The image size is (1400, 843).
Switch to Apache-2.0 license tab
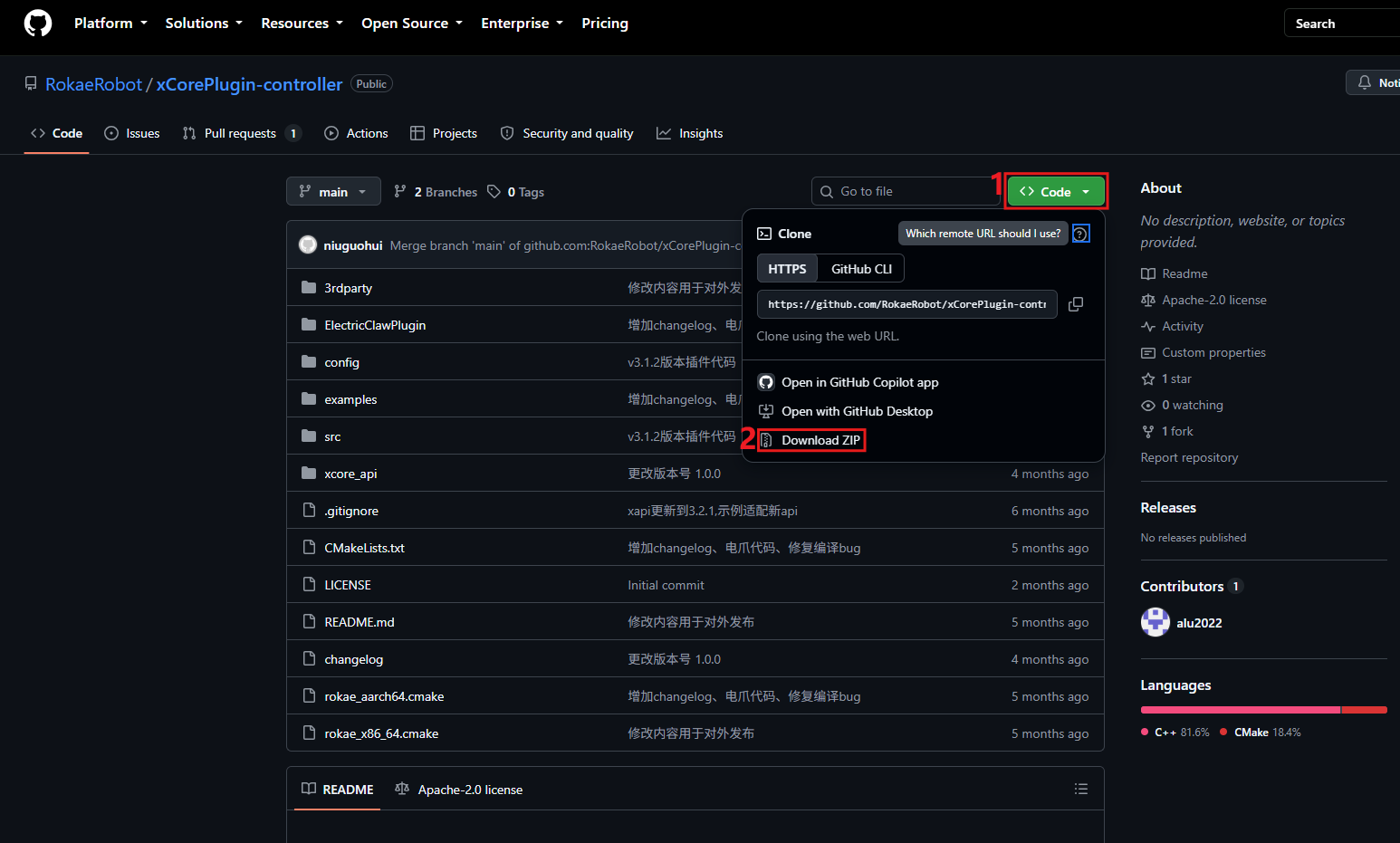pos(459,790)
